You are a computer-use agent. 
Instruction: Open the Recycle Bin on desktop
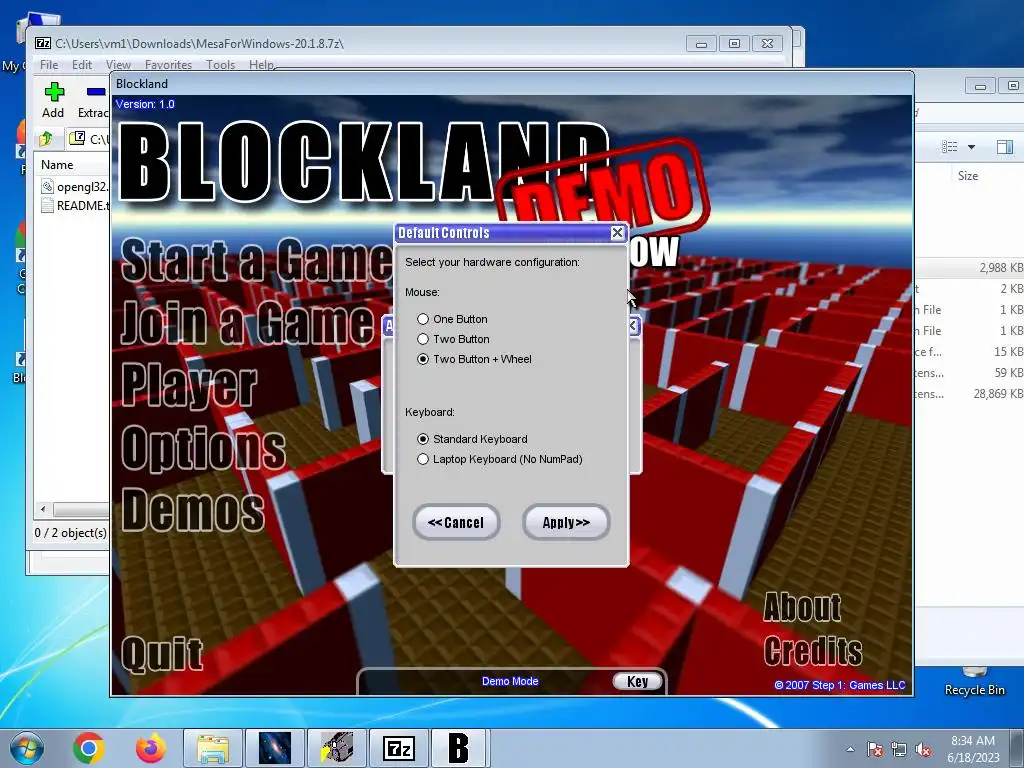point(974,682)
